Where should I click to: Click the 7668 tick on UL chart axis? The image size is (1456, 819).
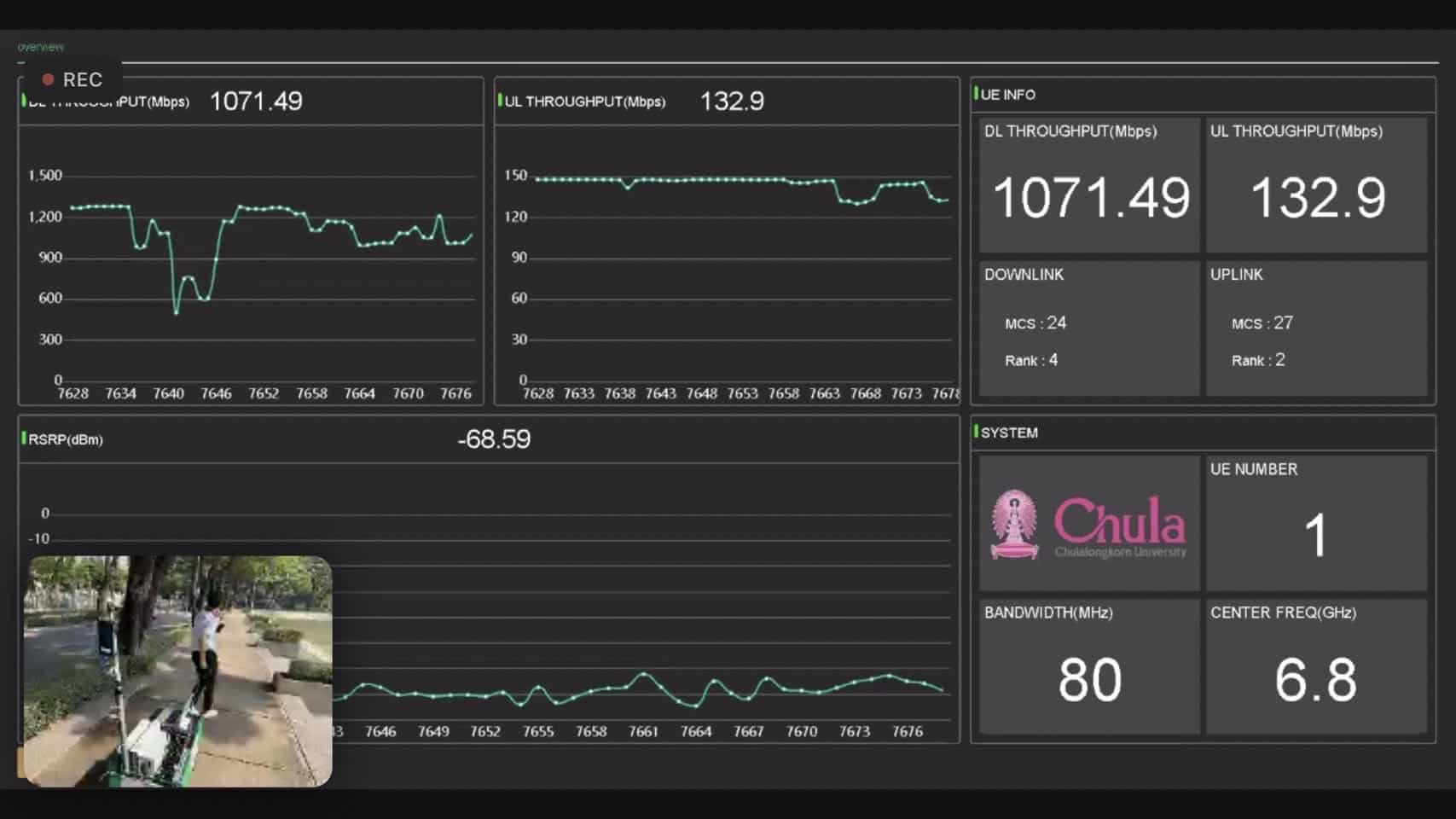click(865, 393)
